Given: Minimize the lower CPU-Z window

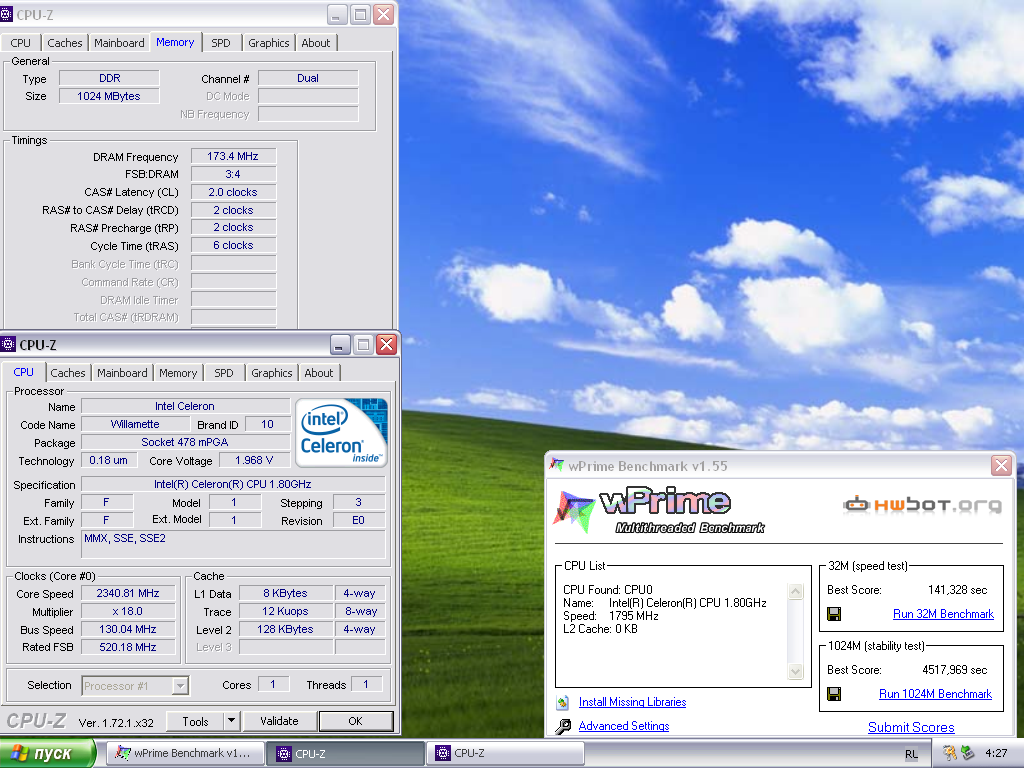Looking at the screenshot, I should tap(340, 344).
